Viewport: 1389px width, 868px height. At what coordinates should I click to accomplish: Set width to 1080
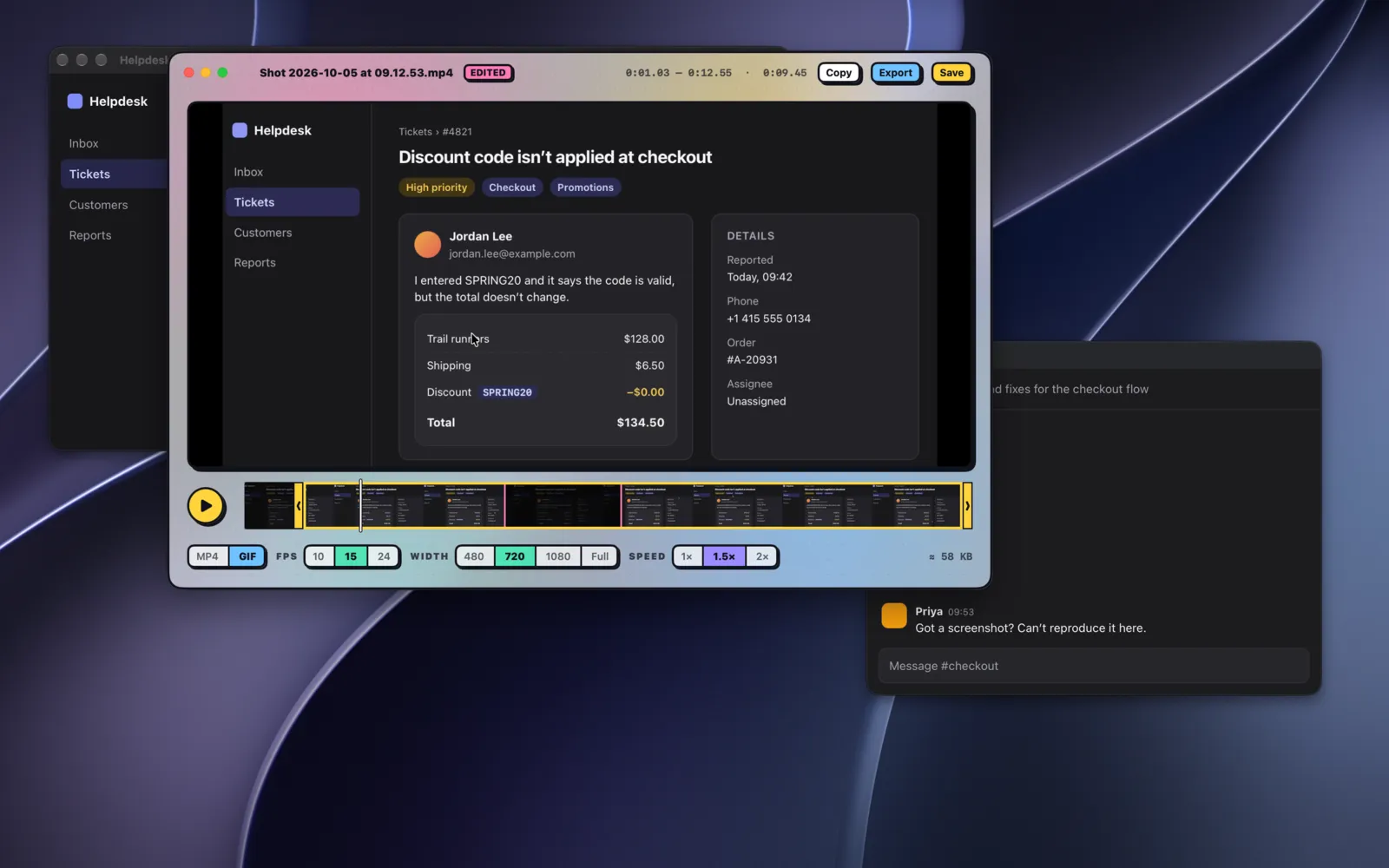coord(558,556)
